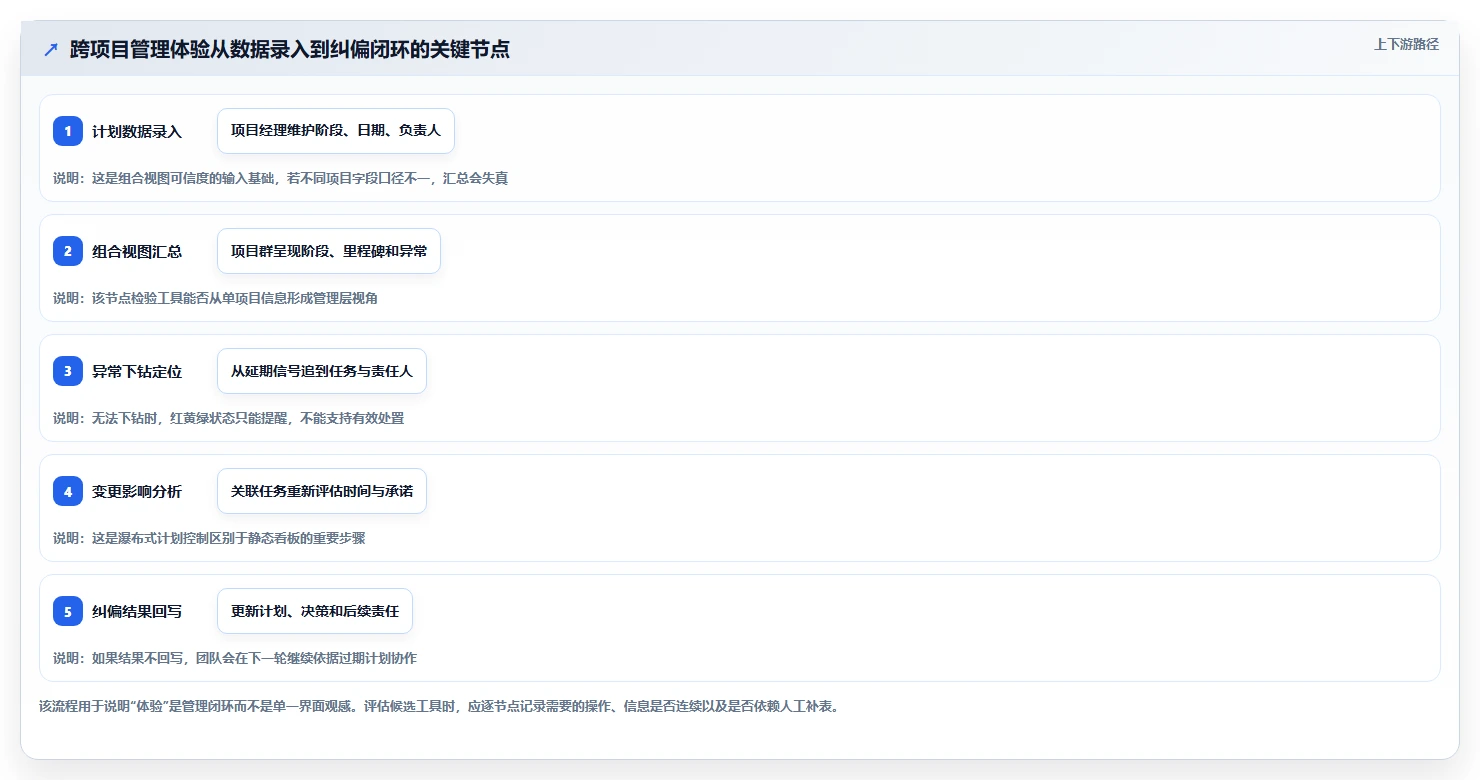Click step number 5 badge
The width and height of the screenshot is (1480, 780).
[68, 611]
